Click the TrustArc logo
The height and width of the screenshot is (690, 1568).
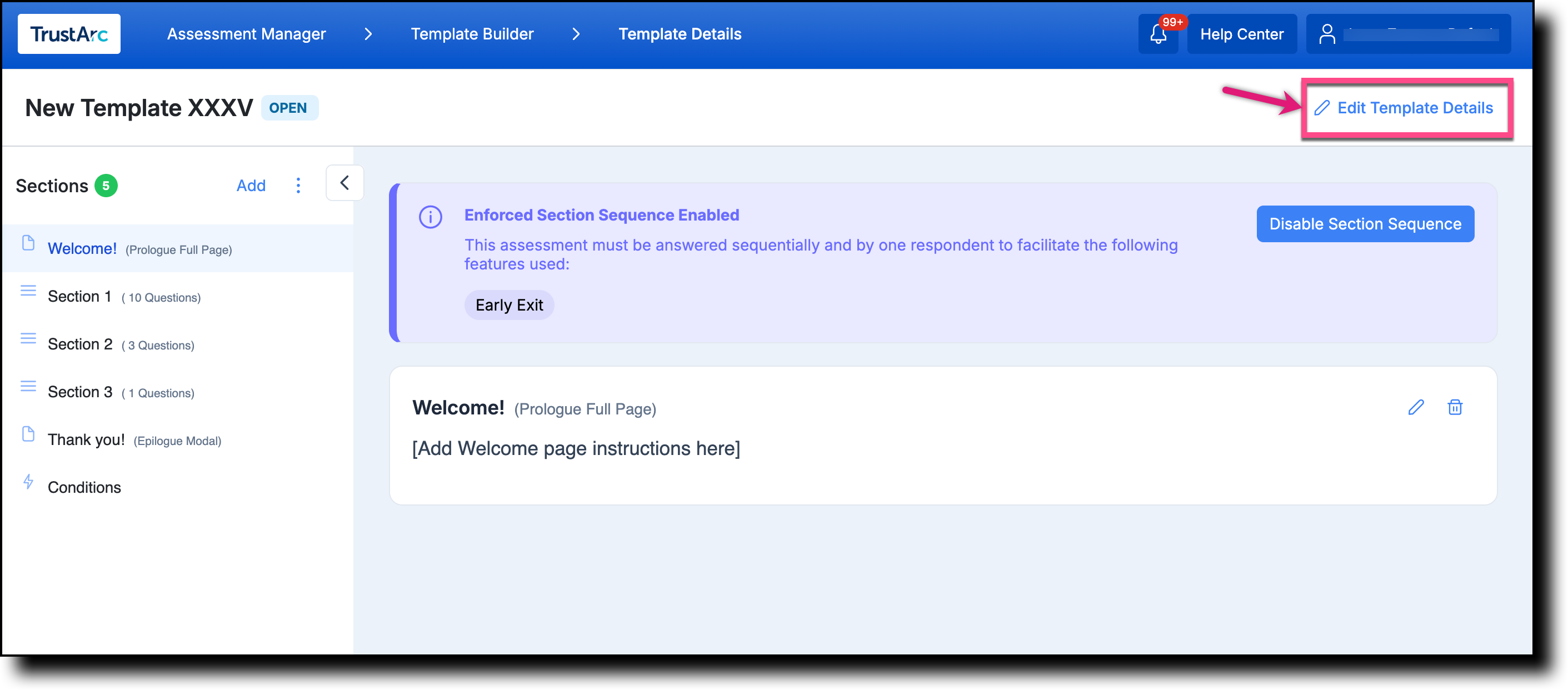68,33
